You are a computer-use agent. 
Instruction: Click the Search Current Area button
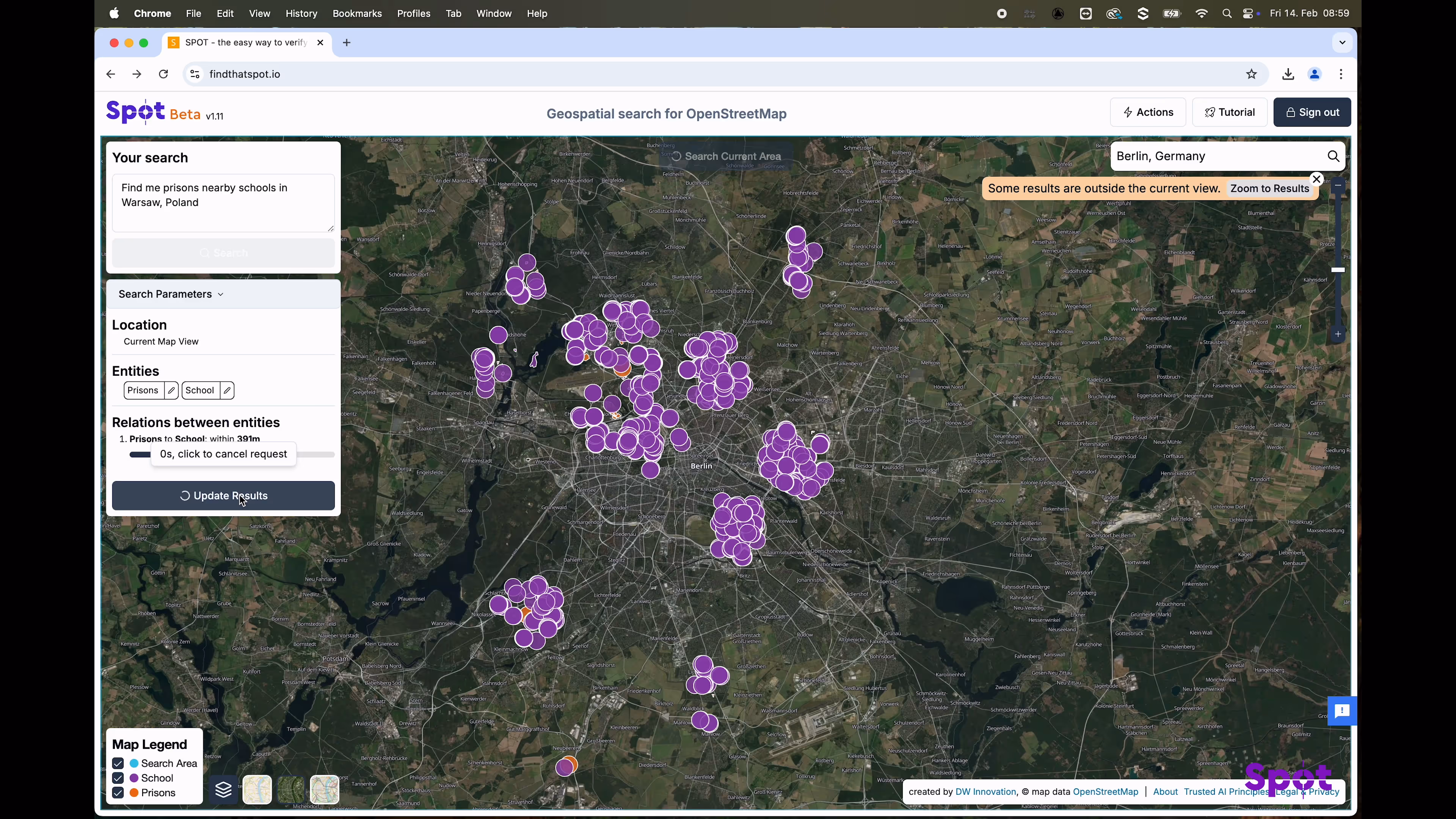pyautogui.click(x=726, y=157)
